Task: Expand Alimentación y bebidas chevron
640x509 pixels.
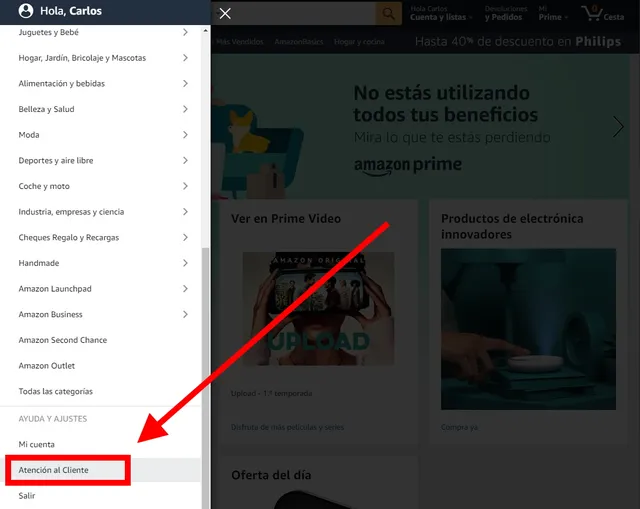Action: tap(185, 84)
